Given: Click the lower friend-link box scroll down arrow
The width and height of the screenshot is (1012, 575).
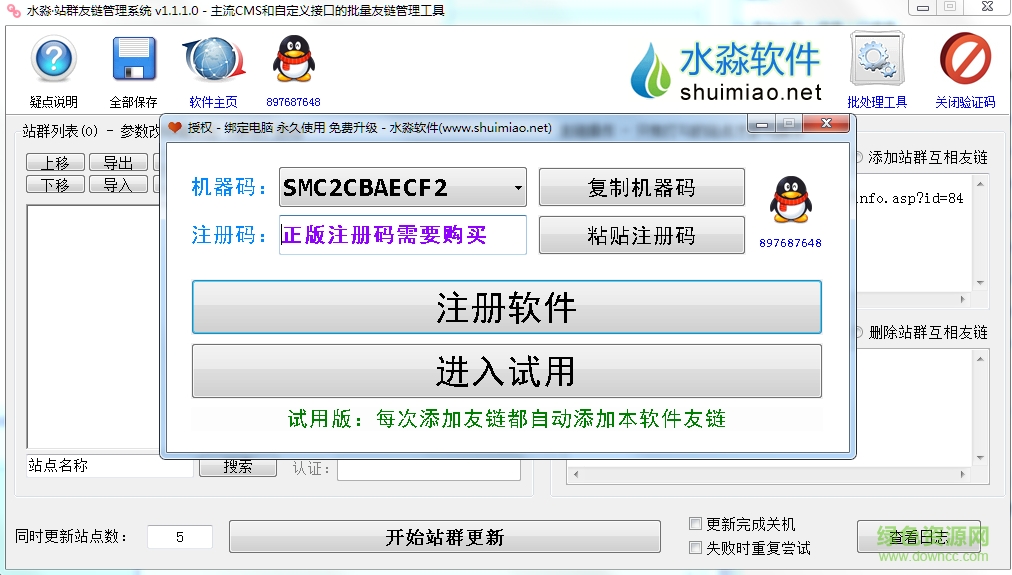Looking at the screenshot, I should [x=980, y=458].
